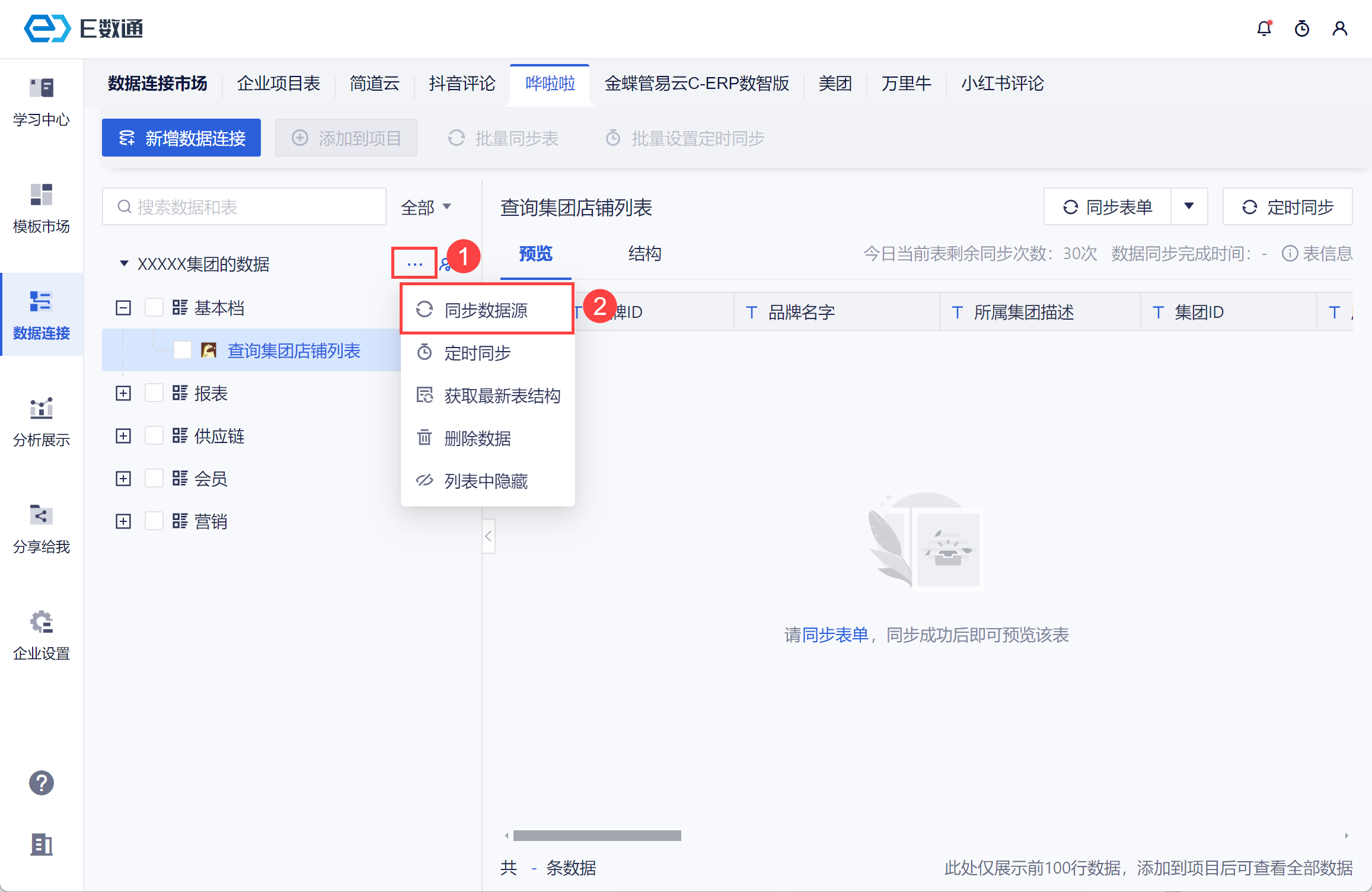
Task: Click the 新增数据连接 button
Action: pos(181,138)
